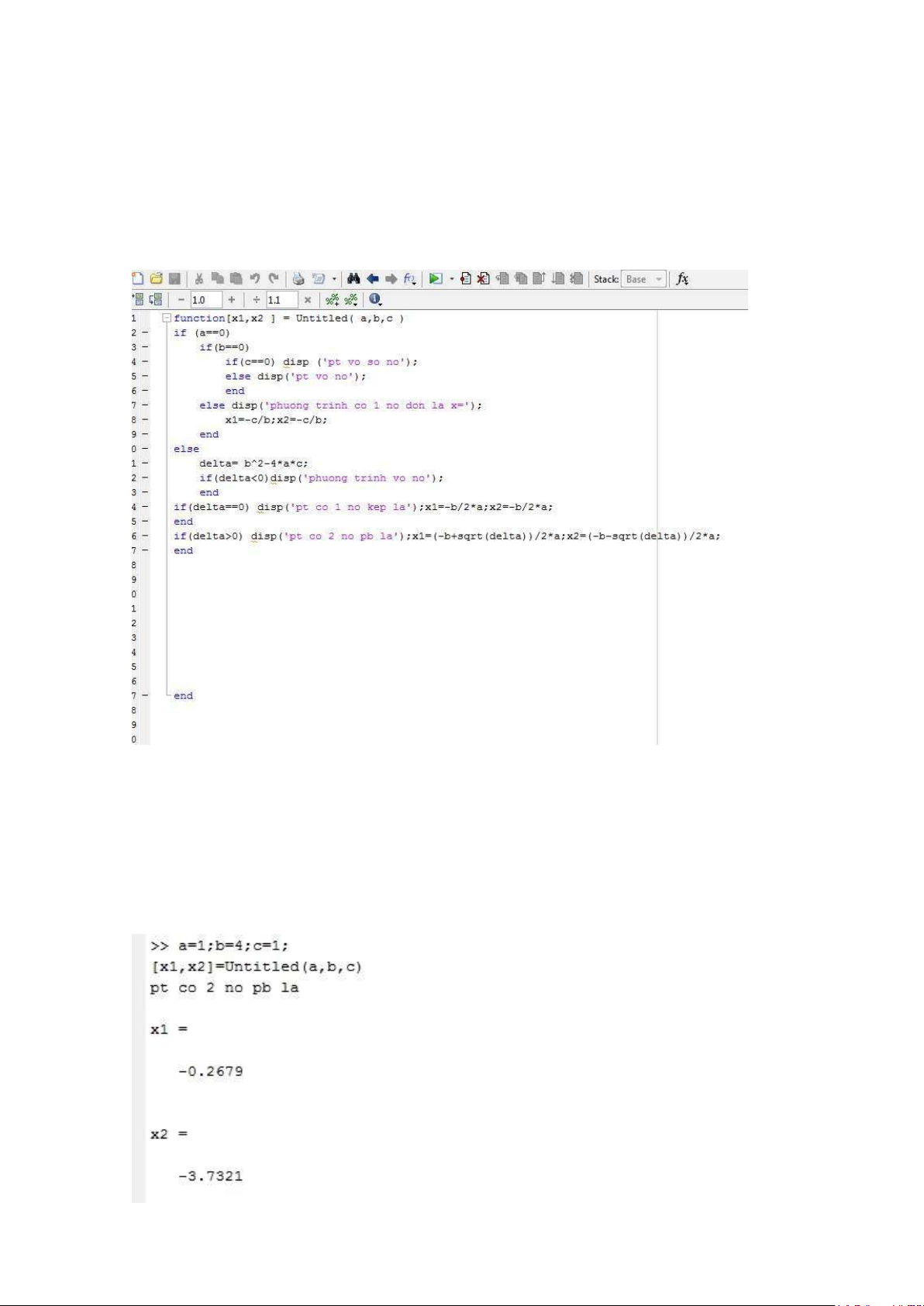The height and width of the screenshot is (1306, 924).
Task: Click the Set/clear breakpoint icon
Action: 466,279
